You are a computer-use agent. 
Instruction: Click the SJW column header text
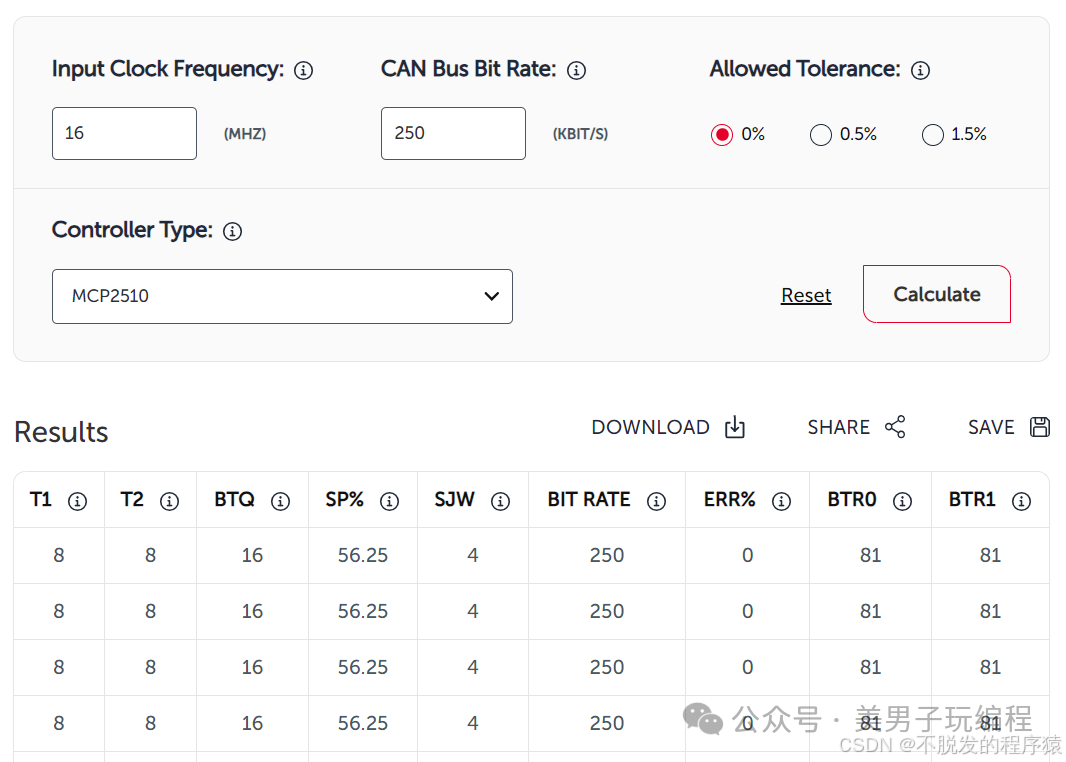tap(455, 500)
